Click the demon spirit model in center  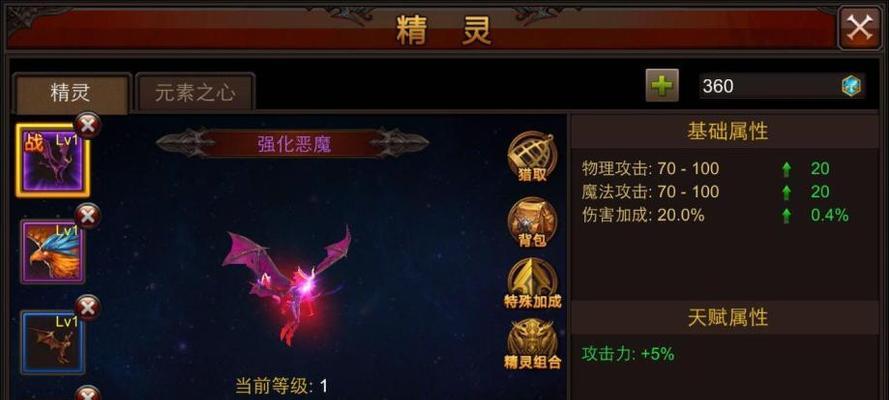(x=287, y=283)
